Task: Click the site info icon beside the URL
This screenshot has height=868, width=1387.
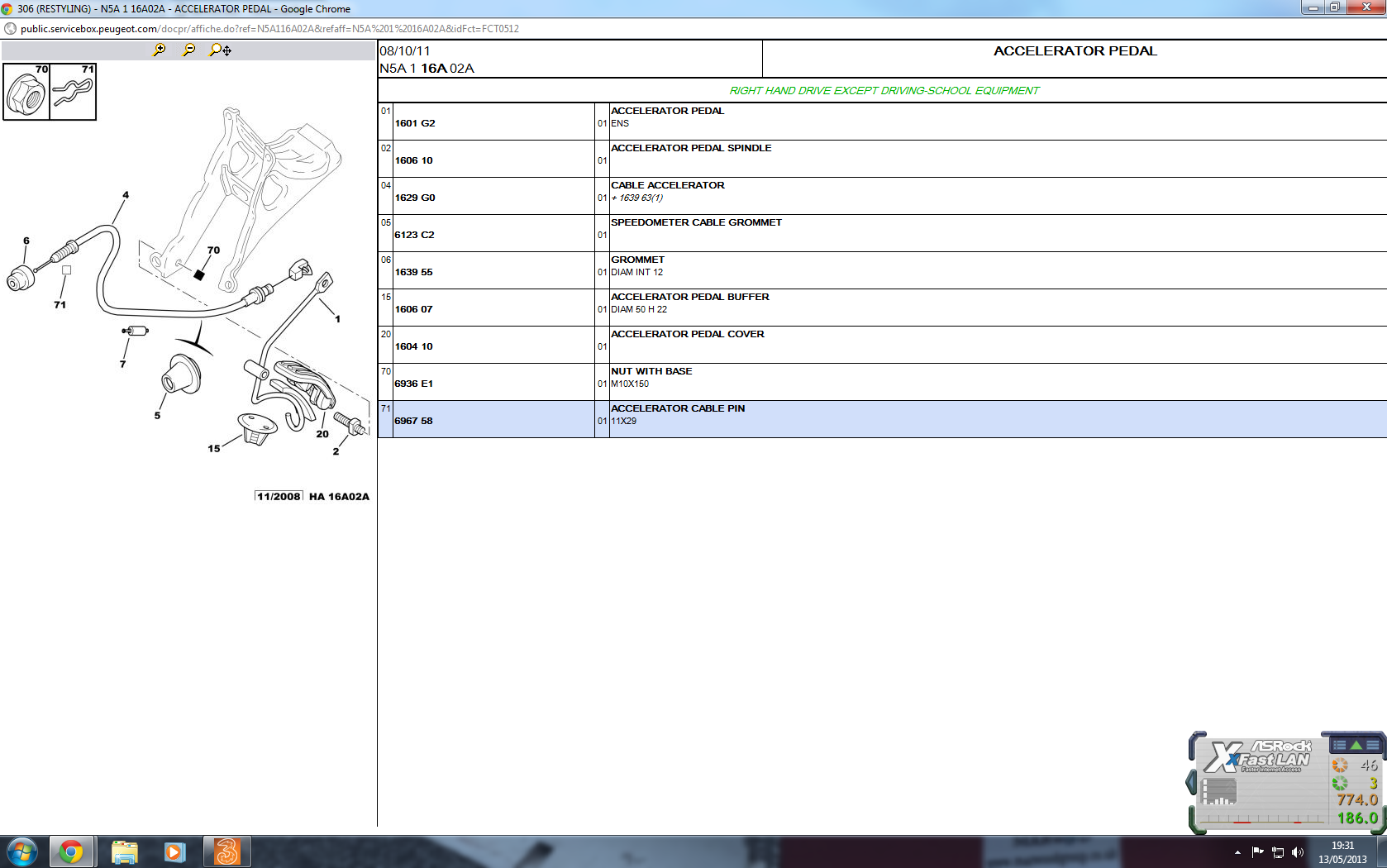Action: pyautogui.click(x=10, y=29)
